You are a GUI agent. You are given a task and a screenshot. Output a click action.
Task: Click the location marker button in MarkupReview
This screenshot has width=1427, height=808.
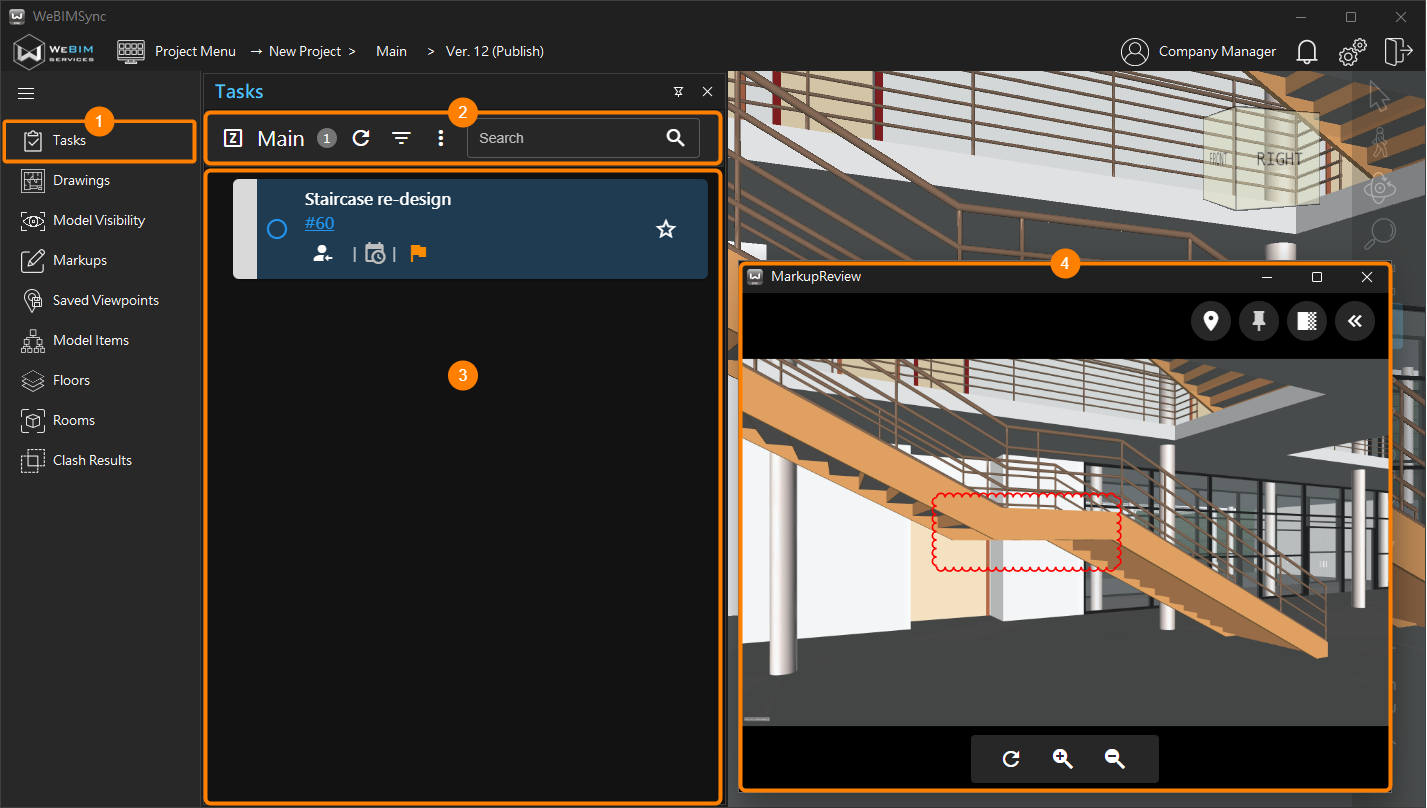(x=1211, y=321)
